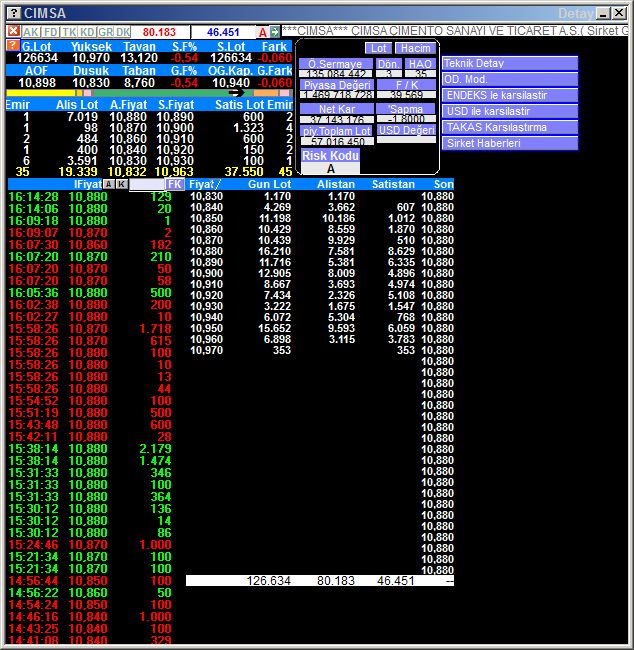Viewport: 634px width, 650px height.
Task: Select the 10,880 row showing 16.210 Gun Lot
Action: (x=322, y=251)
